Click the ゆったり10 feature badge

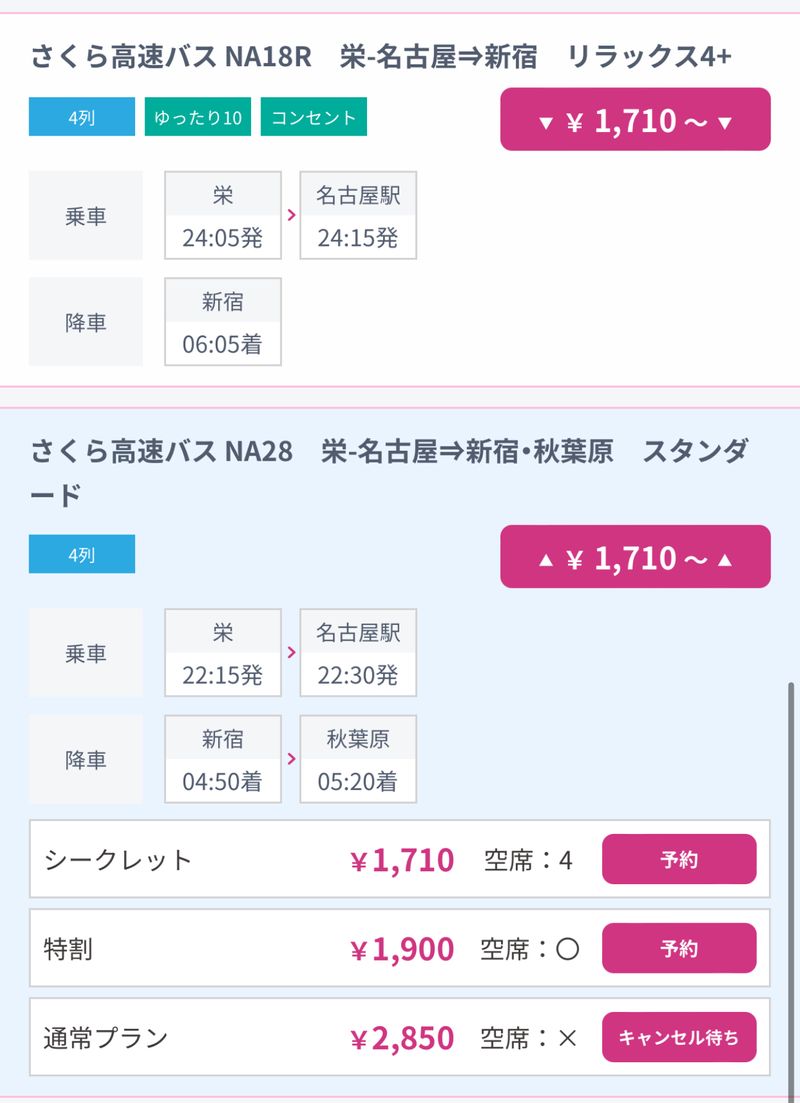pos(198,117)
